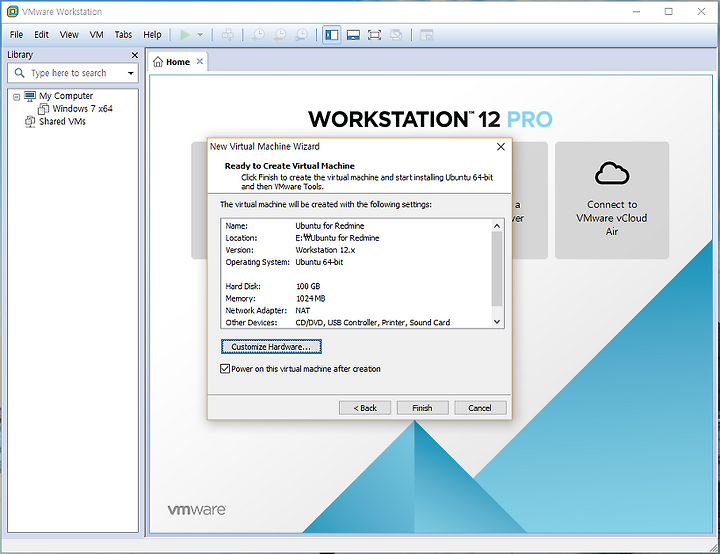Click the Customize Hardware button
This screenshot has height=554, width=720.
pos(271,347)
